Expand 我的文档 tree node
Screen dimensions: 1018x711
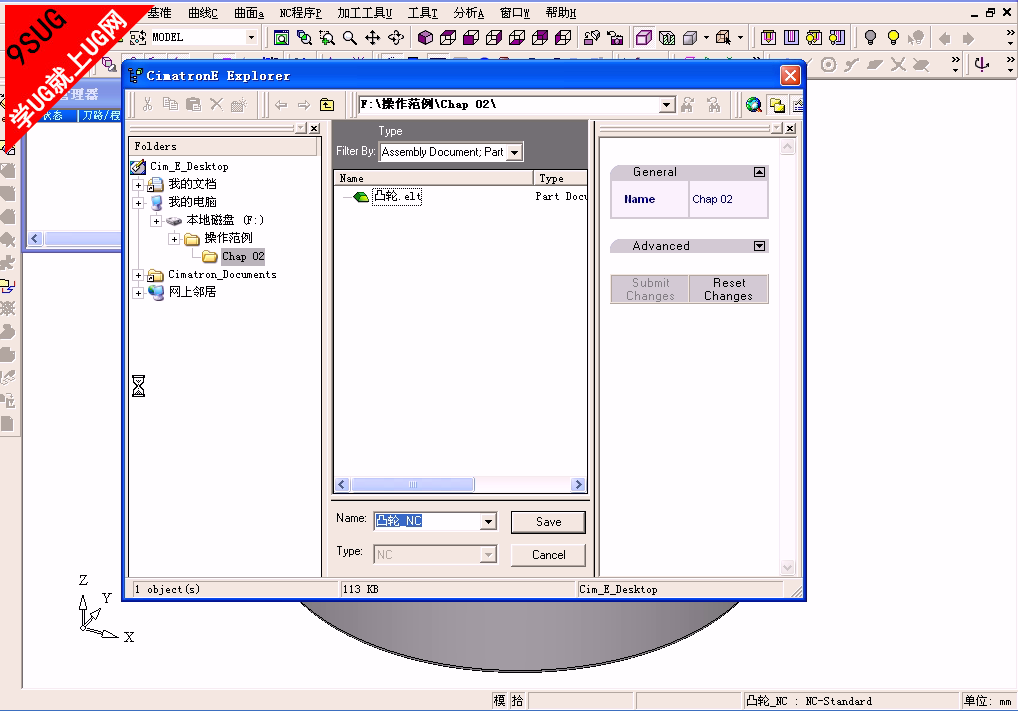tap(138, 185)
